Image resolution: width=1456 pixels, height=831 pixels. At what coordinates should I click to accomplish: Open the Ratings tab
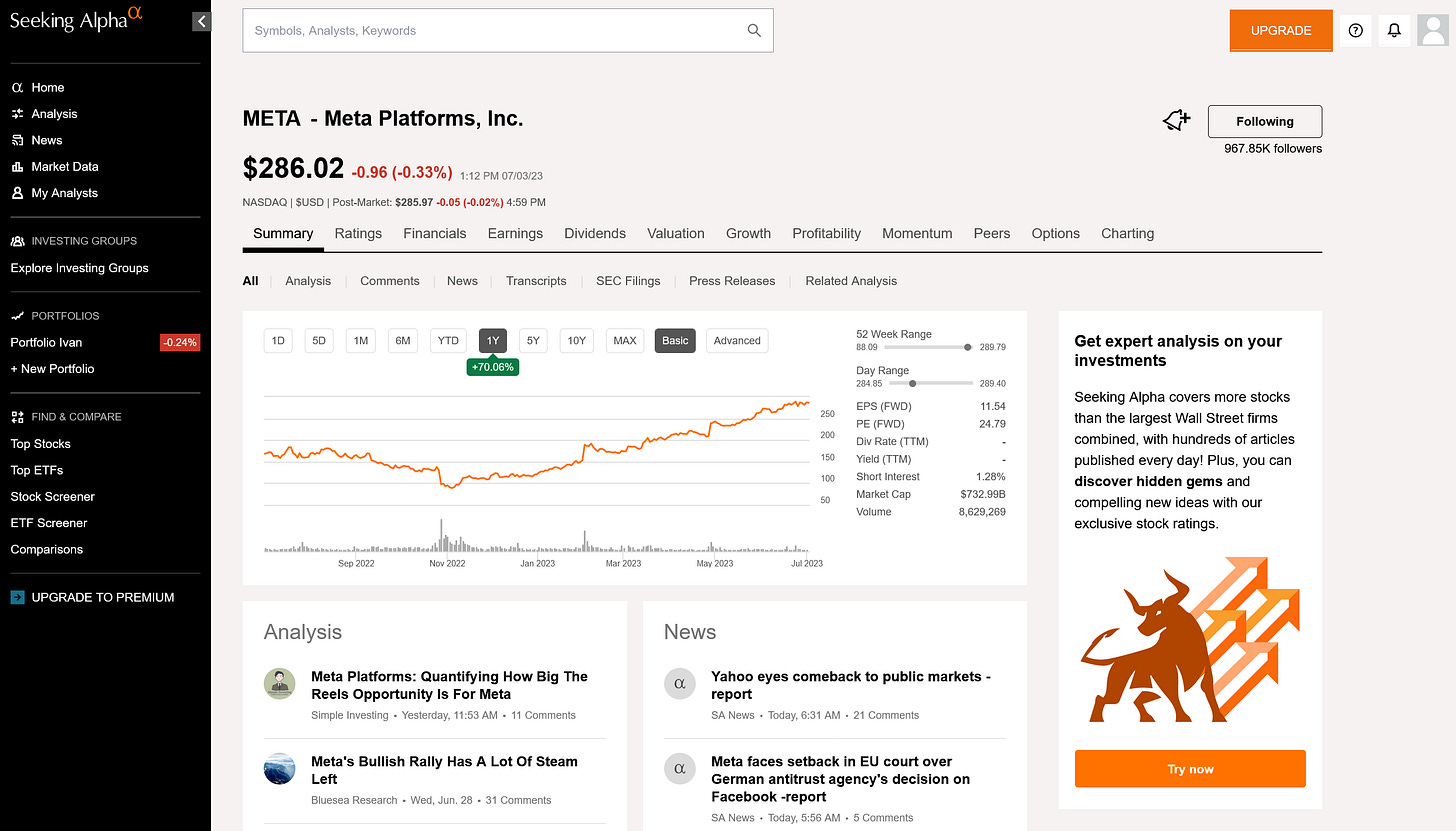click(358, 233)
